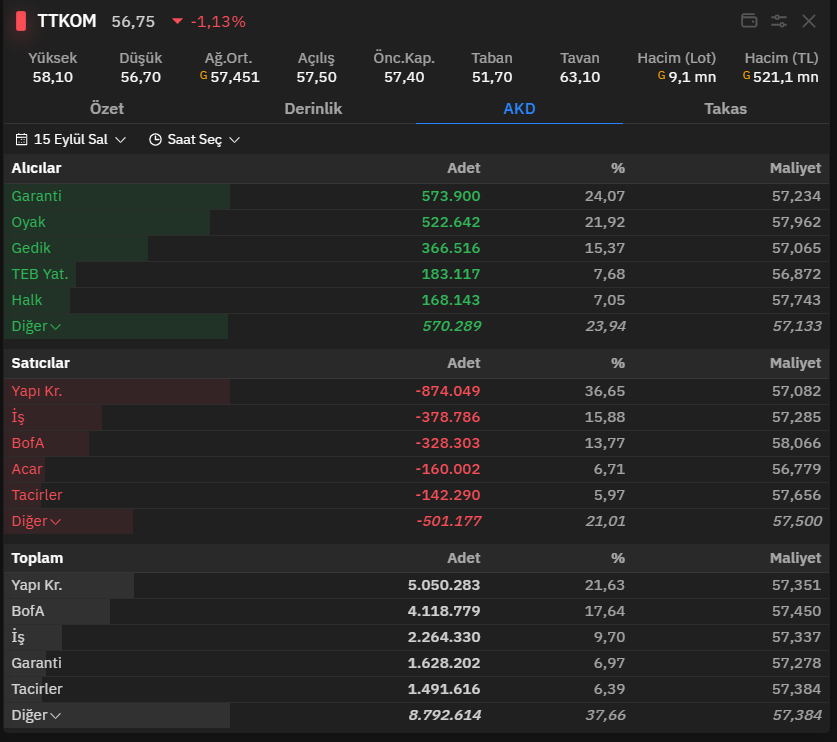The height and width of the screenshot is (742, 837).
Task: Click the Düşük 56,70 value
Action: tap(140, 77)
